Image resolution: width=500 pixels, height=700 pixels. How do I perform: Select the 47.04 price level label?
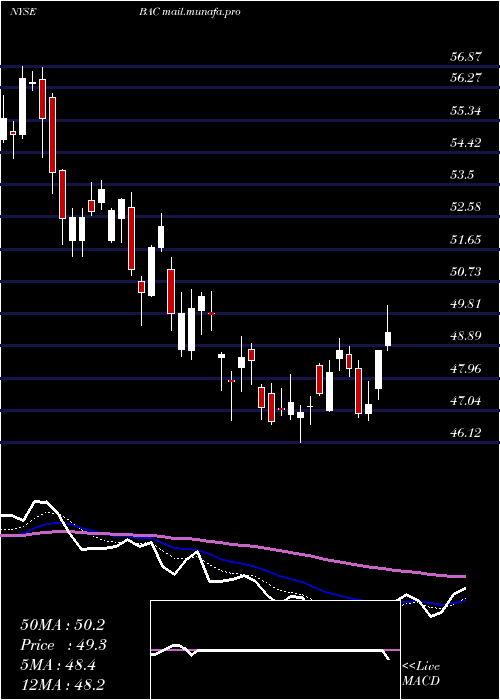coord(465,401)
